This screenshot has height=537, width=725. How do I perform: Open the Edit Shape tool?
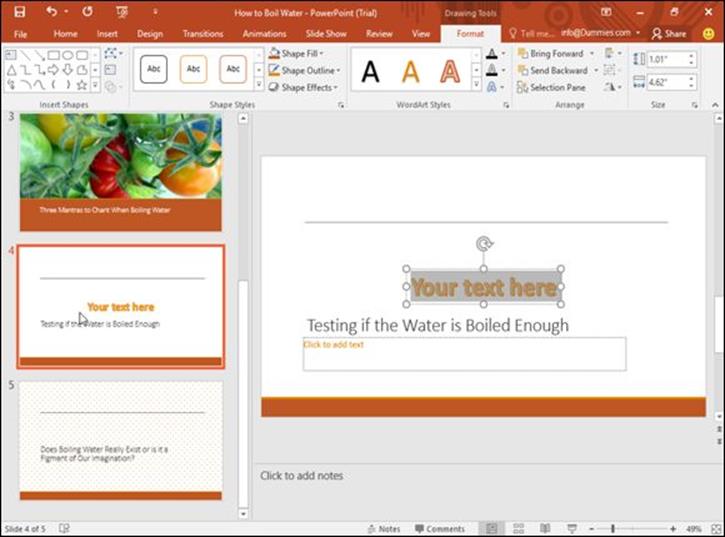pyautogui.click(x=112, y=54)
